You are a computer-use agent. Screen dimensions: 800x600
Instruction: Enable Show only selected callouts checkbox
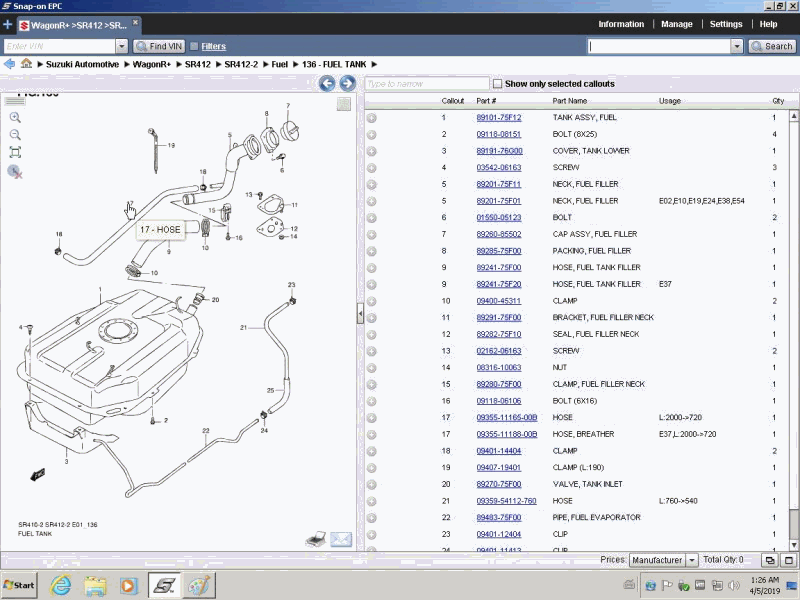click(x=497, y=84)
